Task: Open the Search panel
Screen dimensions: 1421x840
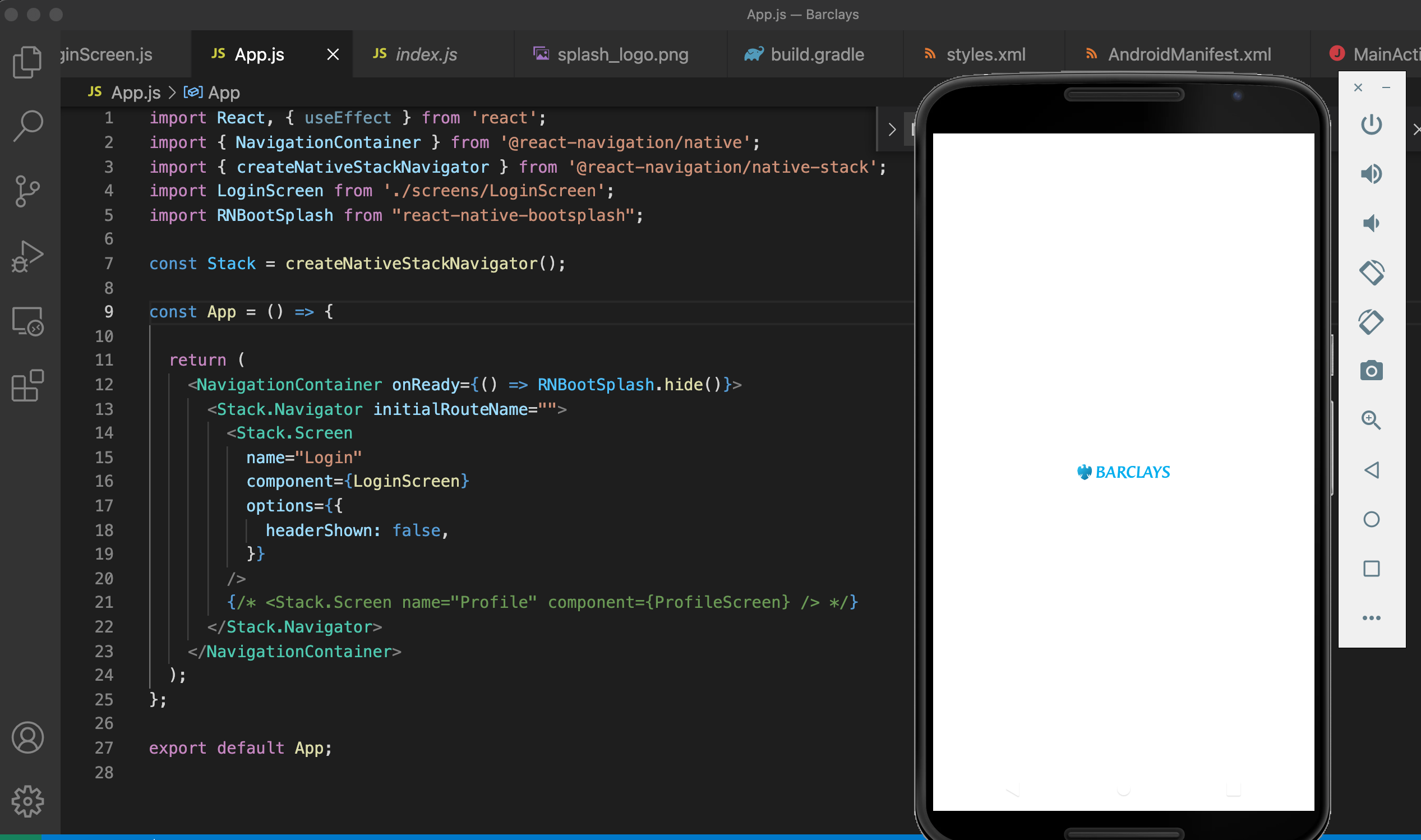Action: click(27, 126)
